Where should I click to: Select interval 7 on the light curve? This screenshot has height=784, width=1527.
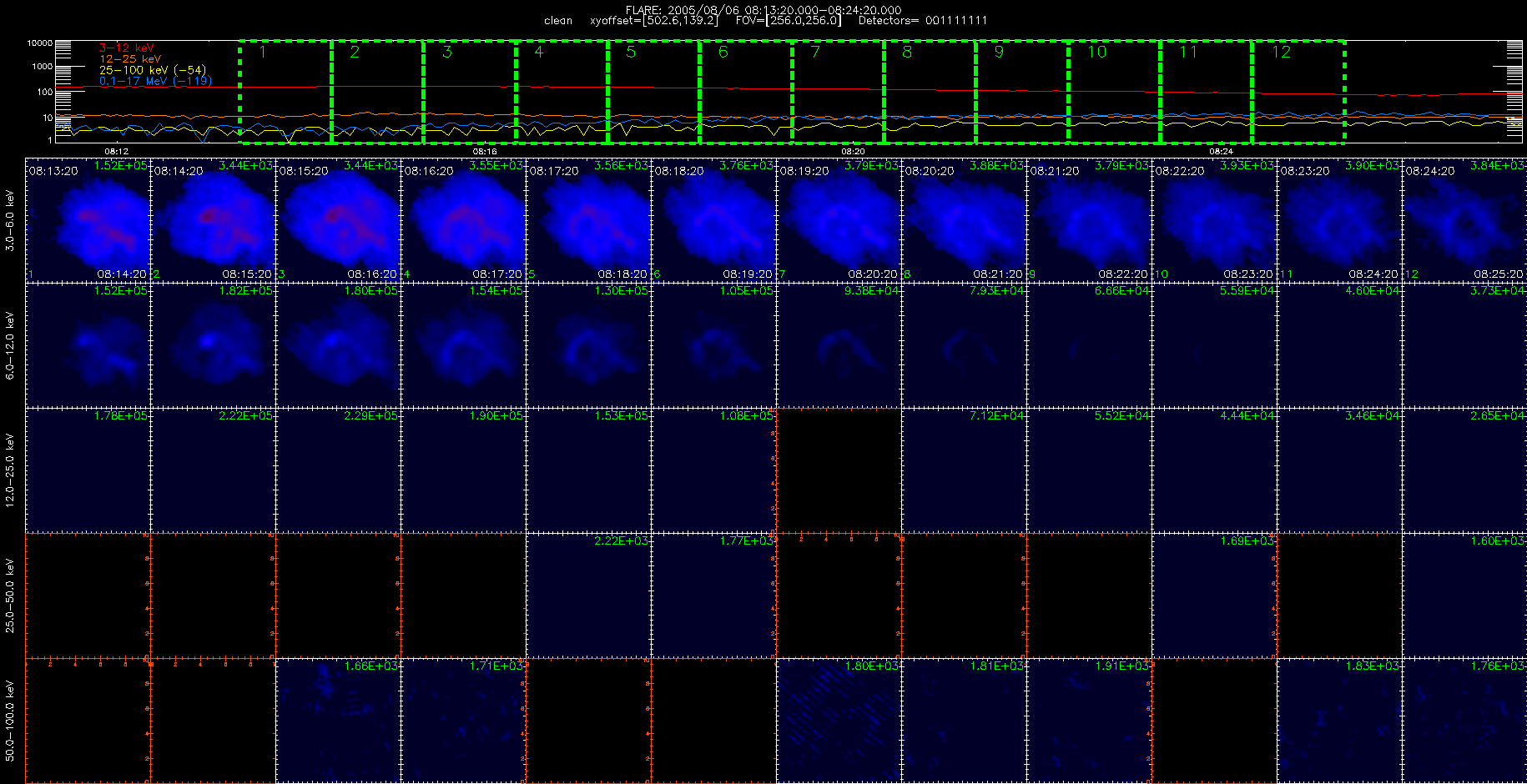[x=838, y=92]
